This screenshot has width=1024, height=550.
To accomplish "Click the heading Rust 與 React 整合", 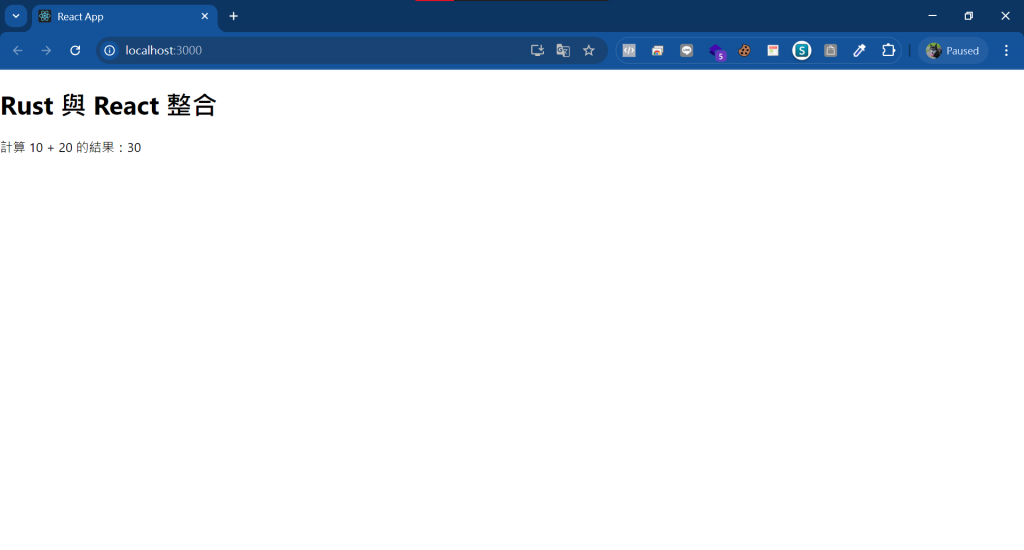I will 108,105.
